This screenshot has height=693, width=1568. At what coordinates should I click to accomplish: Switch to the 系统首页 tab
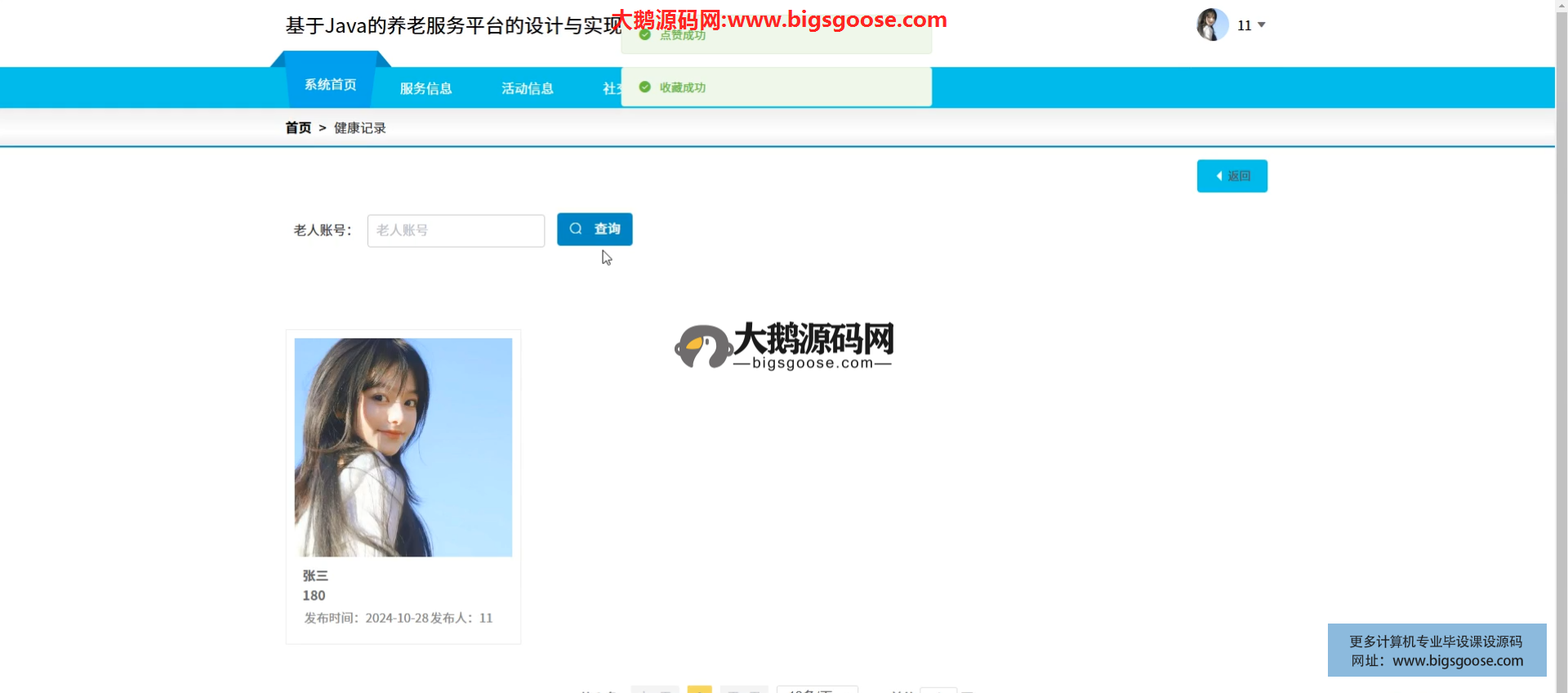tap(330, 85)
